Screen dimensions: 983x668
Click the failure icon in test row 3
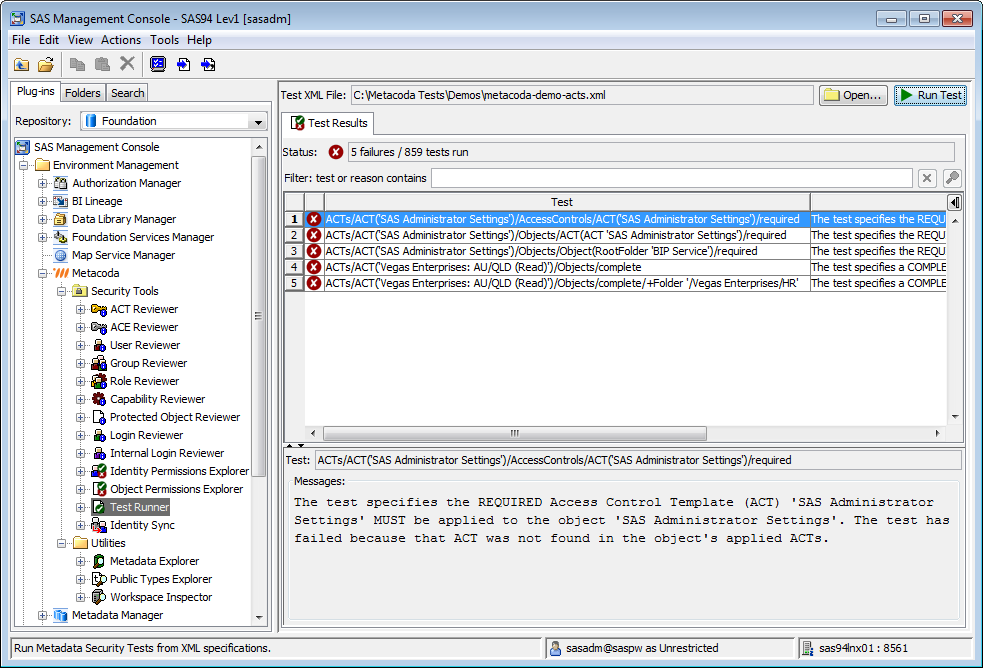(314, 251)
